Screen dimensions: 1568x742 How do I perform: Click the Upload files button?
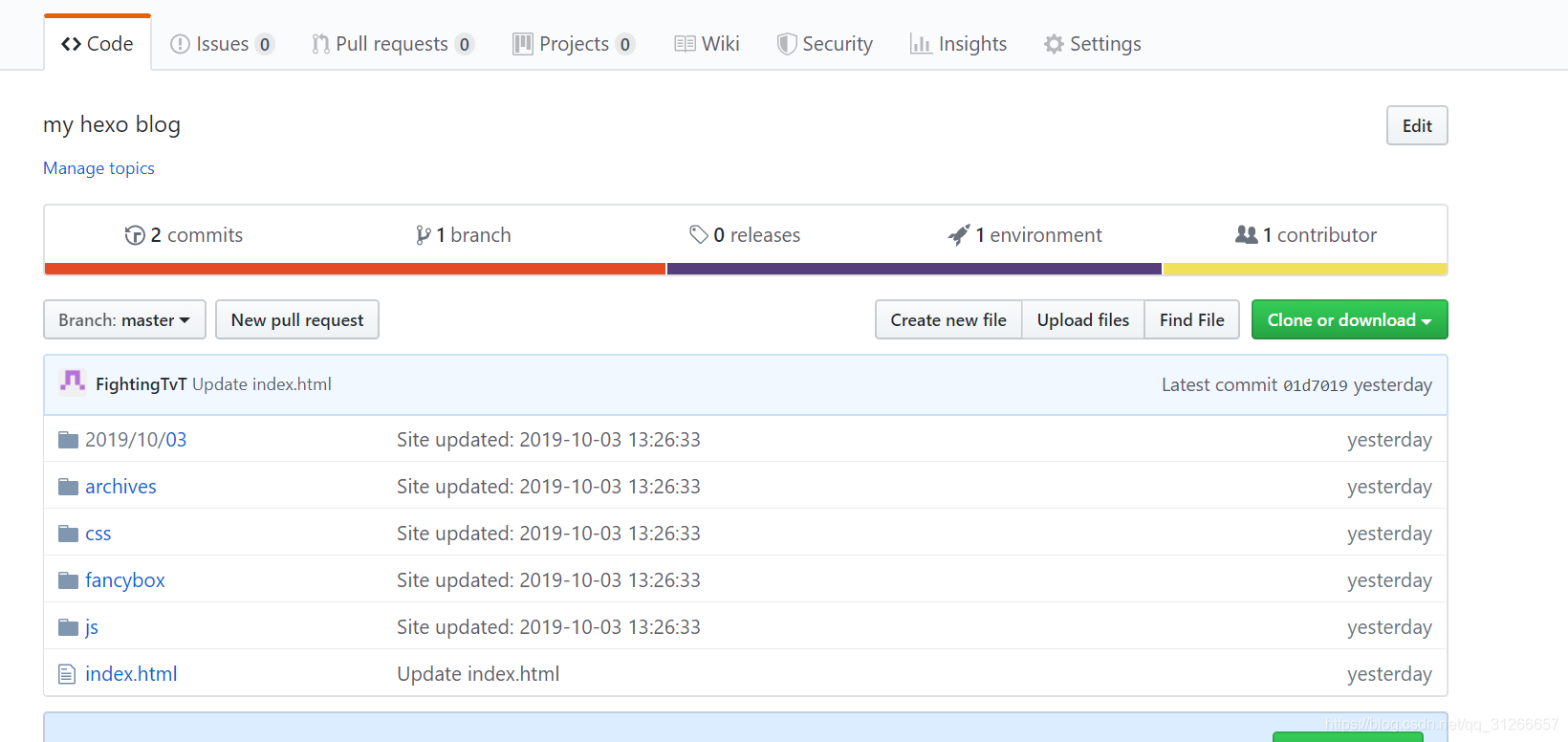click(x=1083, y=319)
